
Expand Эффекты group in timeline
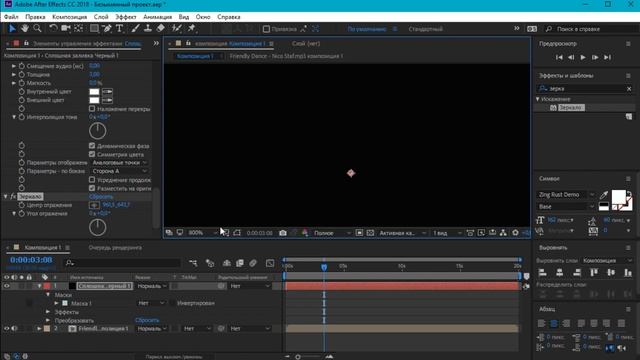[x=48, y=312]
